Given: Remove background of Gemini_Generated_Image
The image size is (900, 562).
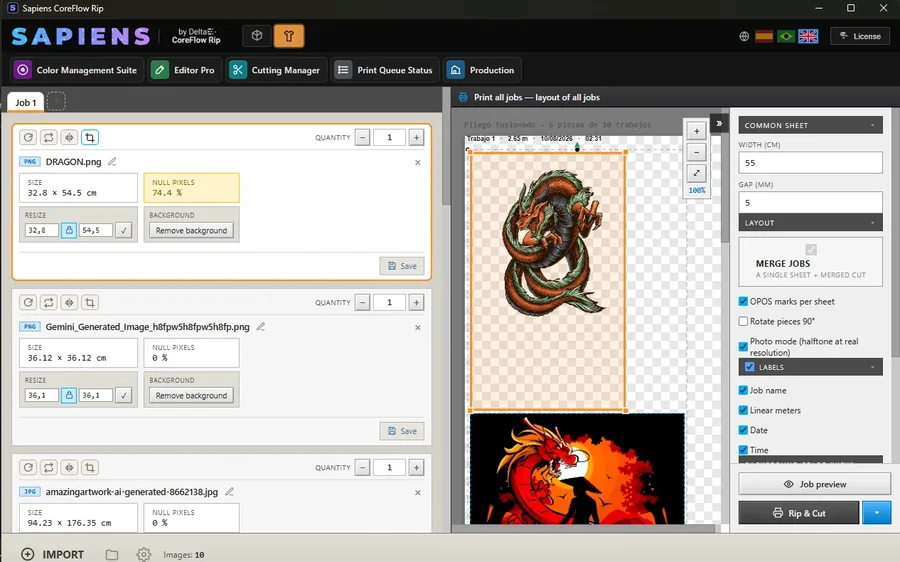Looking at the screenshot, I should (x=191, y=395).
